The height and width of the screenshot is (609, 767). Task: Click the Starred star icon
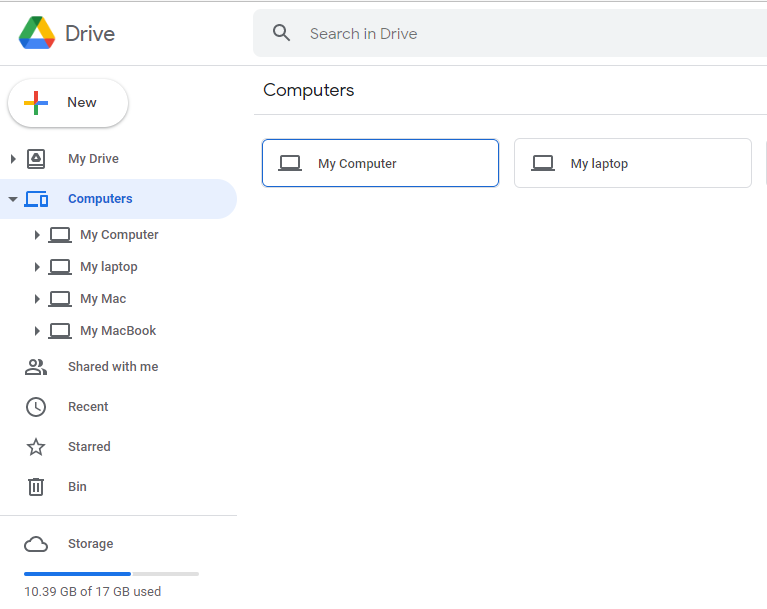pyautogui.click(x=36, y=447)
